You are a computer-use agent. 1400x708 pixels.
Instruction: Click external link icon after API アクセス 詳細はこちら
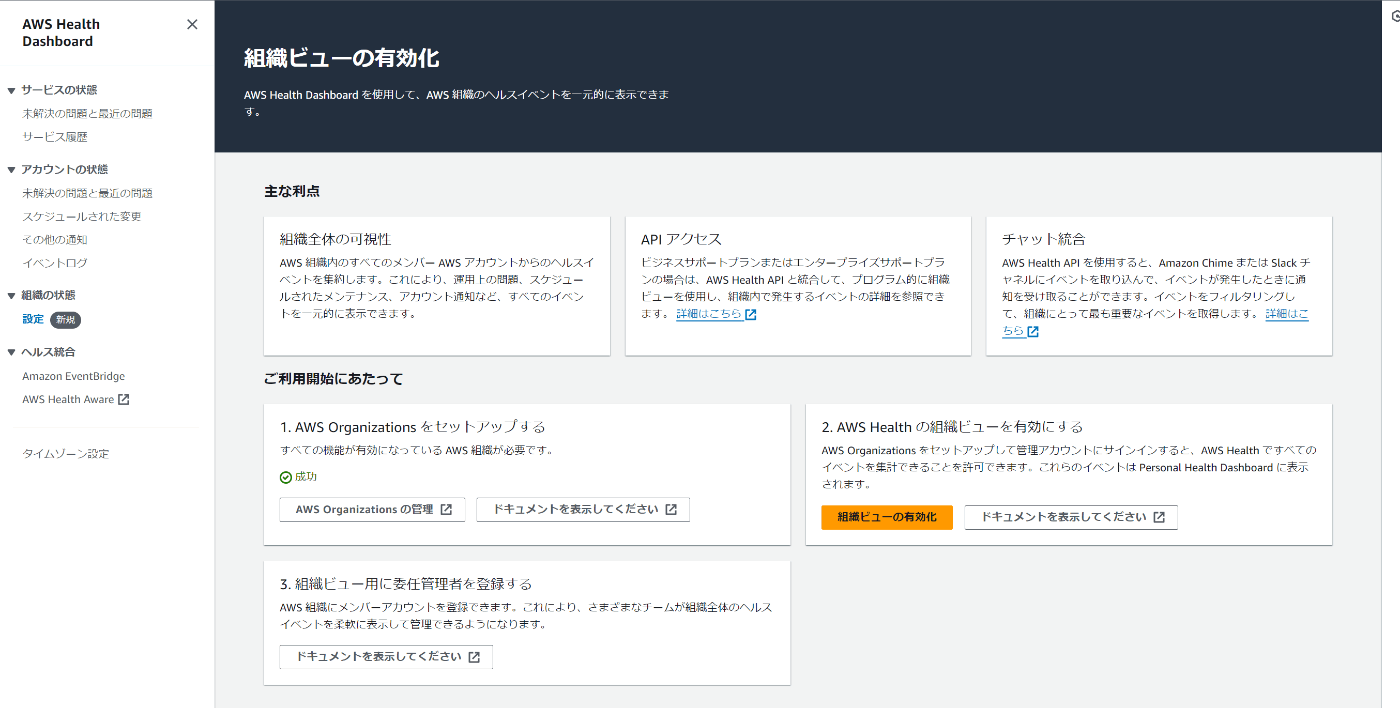click(x=751, y=315)
